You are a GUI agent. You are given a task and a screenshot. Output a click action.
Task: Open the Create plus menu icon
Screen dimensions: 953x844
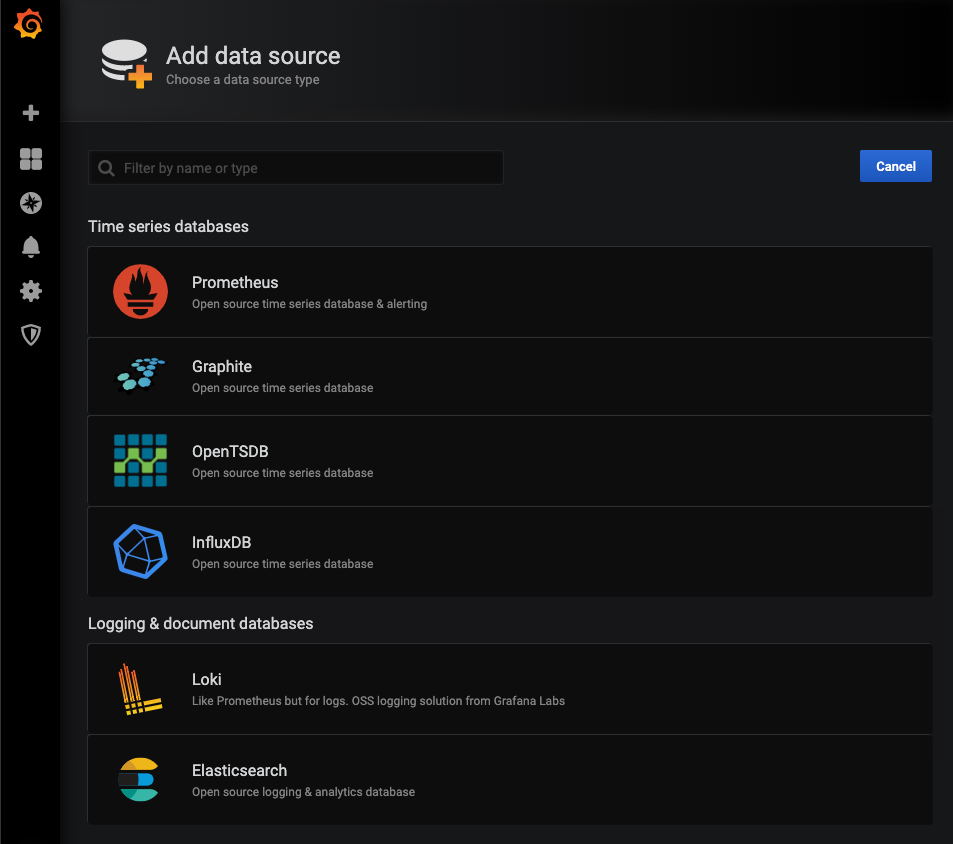pos(31,113)
